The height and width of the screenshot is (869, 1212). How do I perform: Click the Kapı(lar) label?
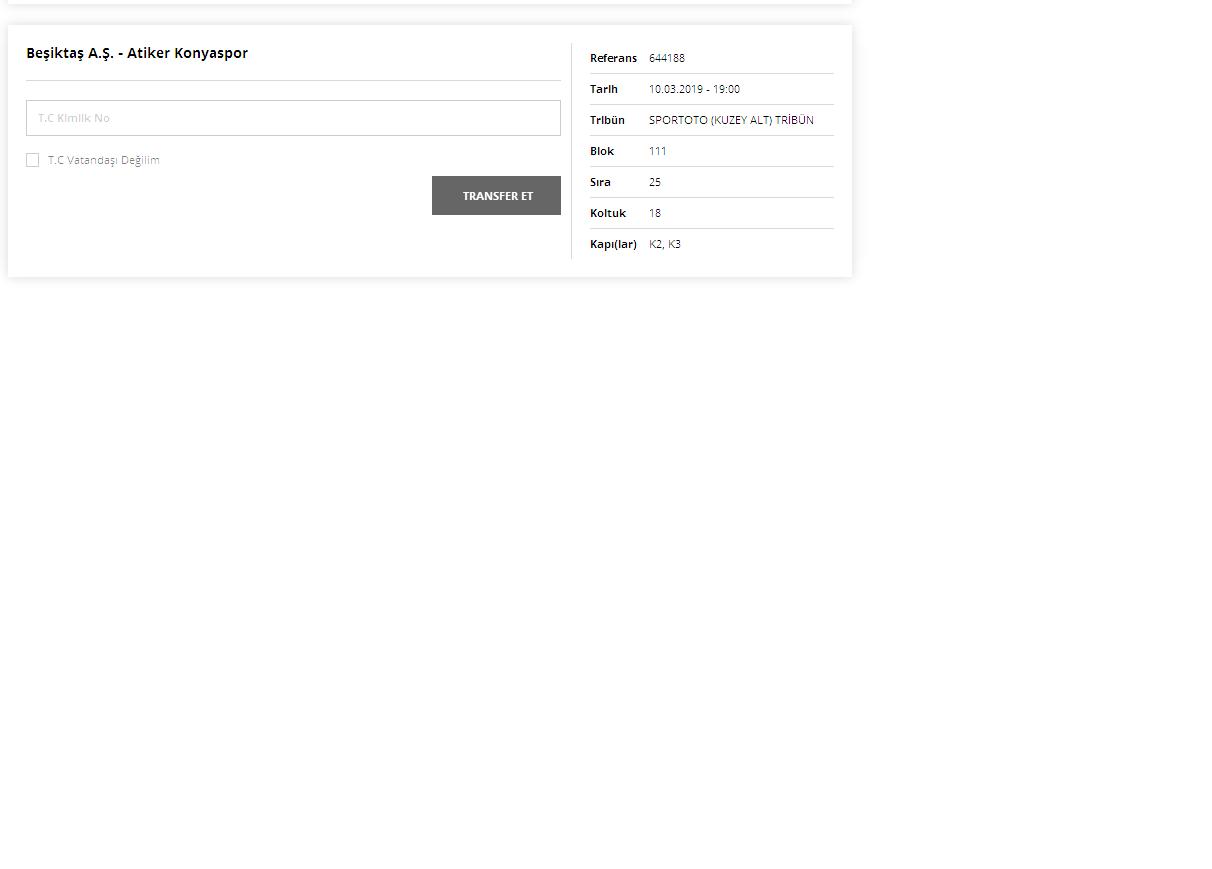(x=613, y=244)
